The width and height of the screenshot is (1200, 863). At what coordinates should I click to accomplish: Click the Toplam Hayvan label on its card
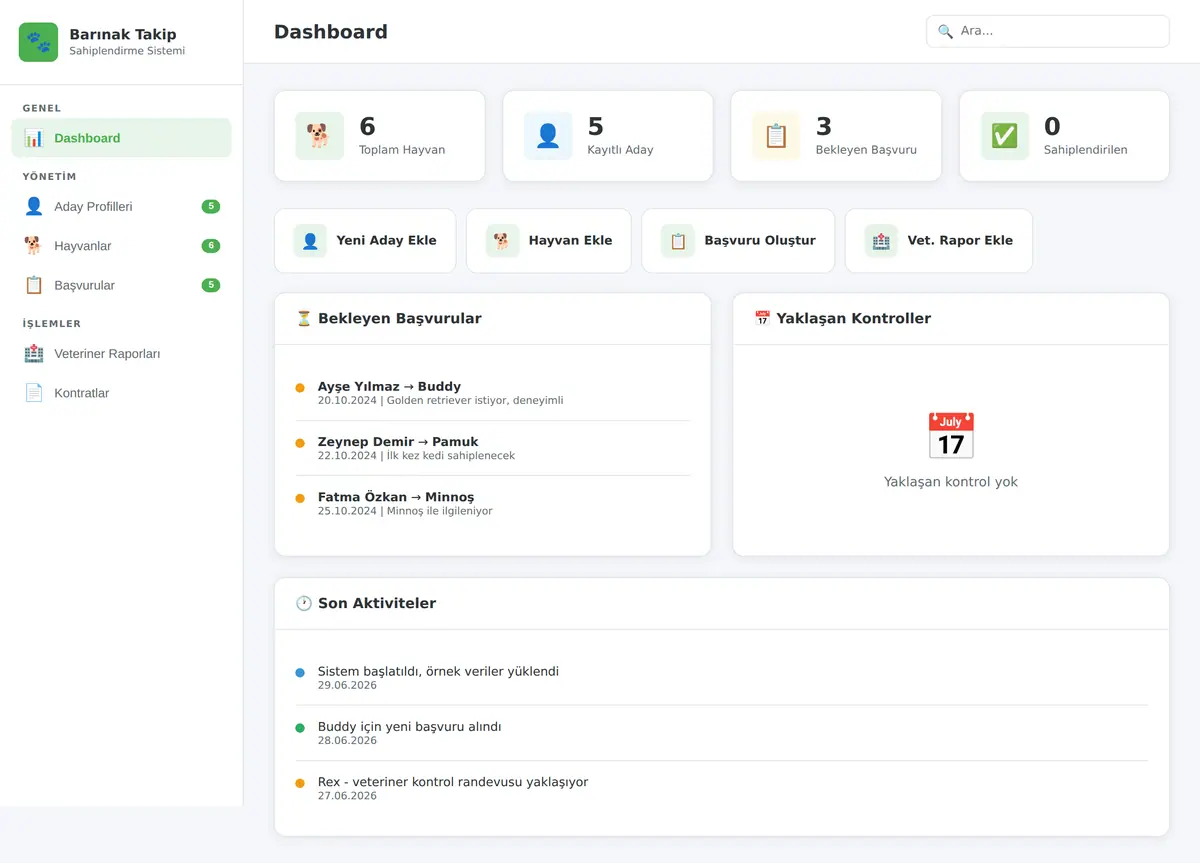pyautogui.click(x=402, y=150)
